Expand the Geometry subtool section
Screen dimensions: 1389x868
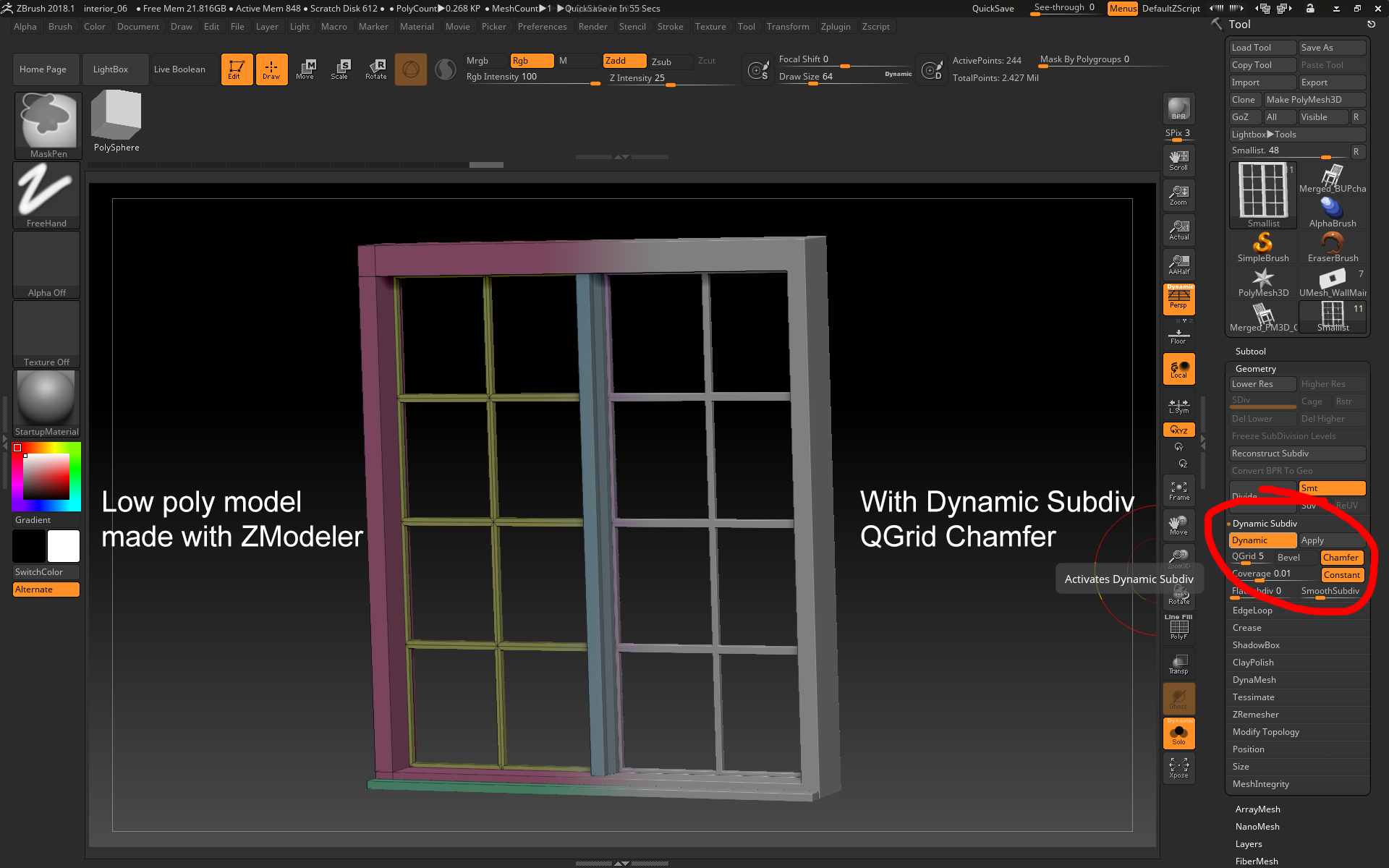pyautogui.click(x=1255, y=368)
